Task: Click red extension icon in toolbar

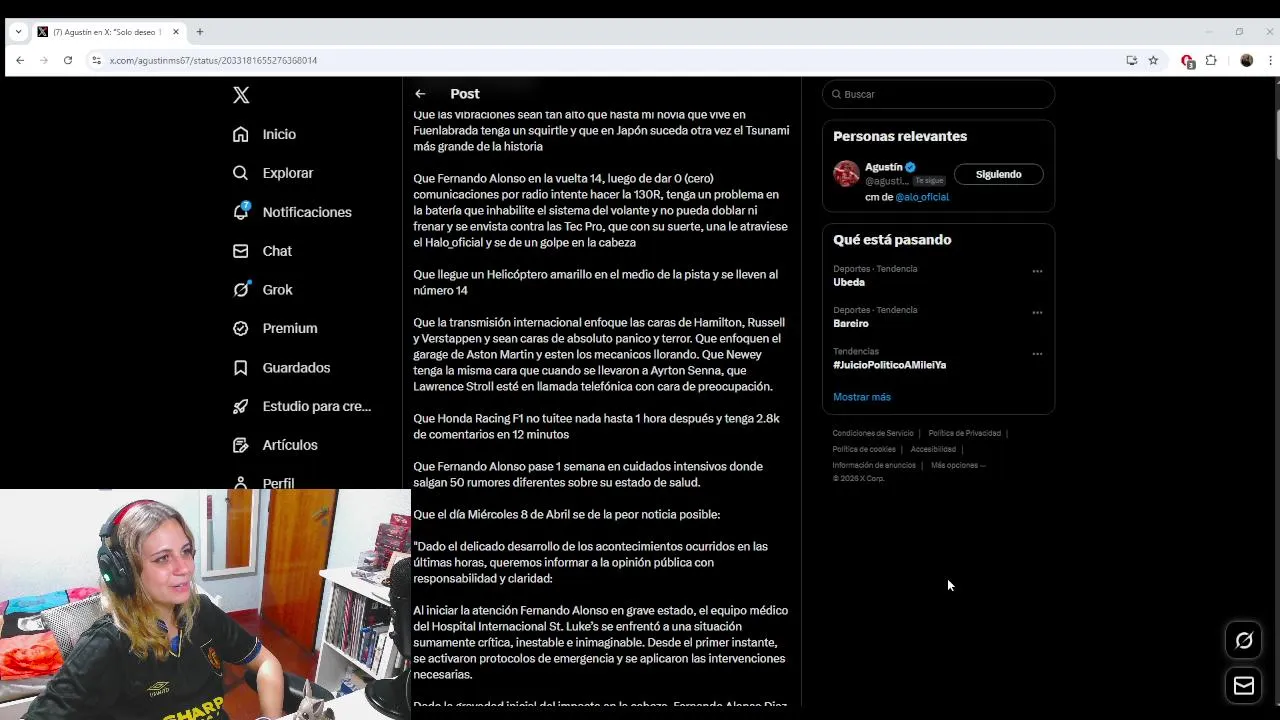Action: coord(1187,60)
